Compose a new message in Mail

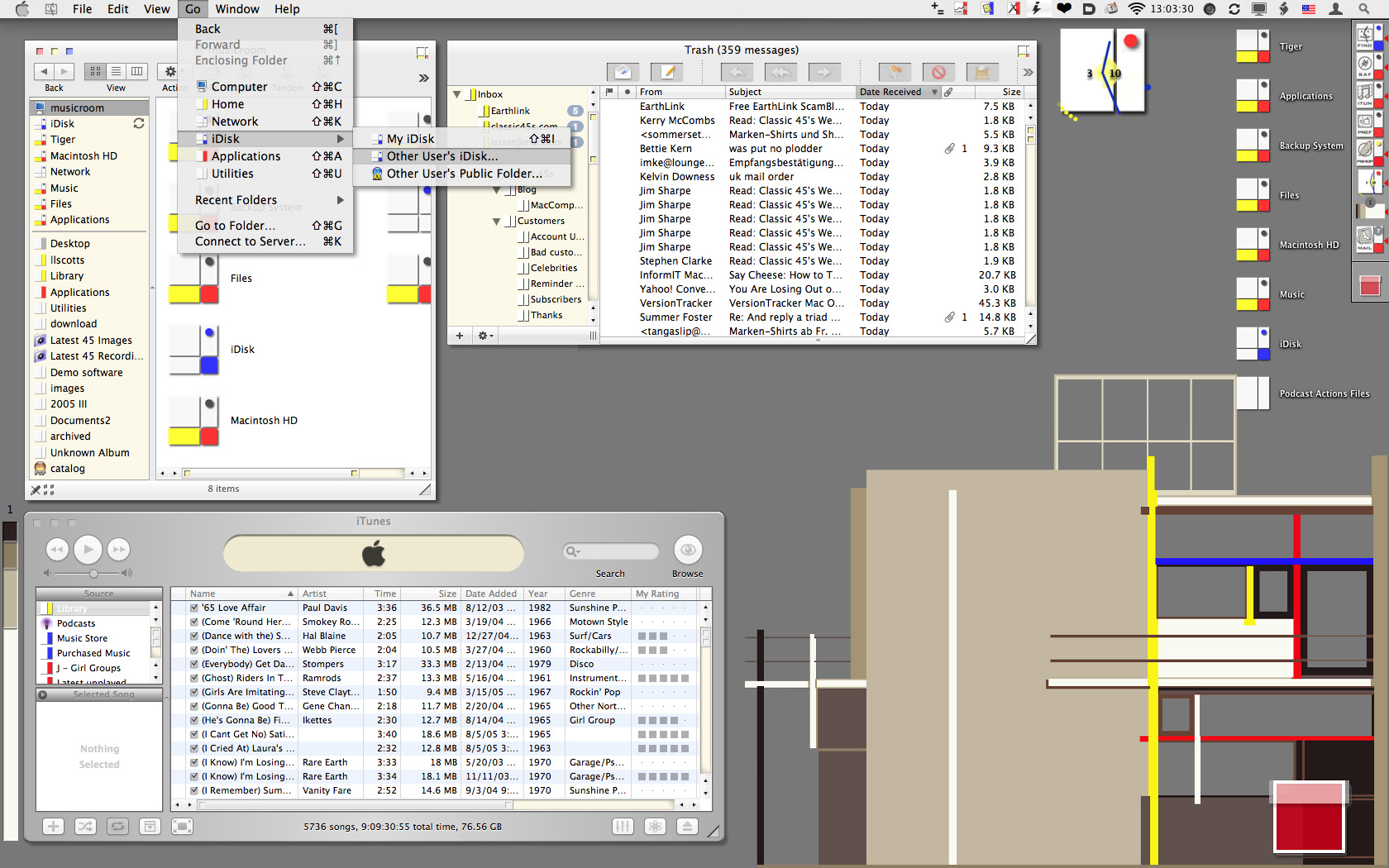[x=667, y=73]
